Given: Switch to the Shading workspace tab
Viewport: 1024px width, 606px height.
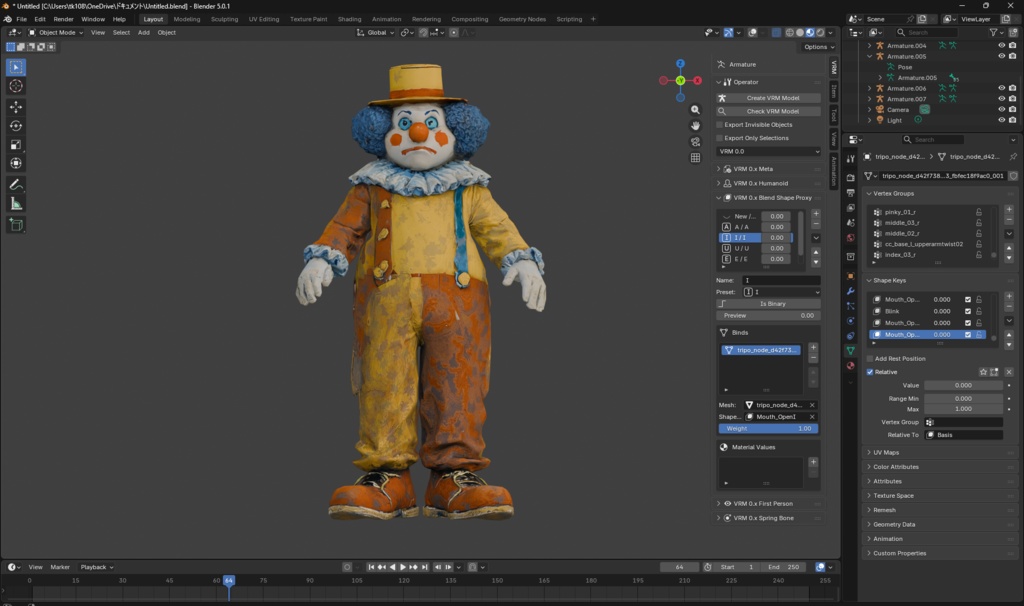Looking at the screenshot, I should [349, 19].
